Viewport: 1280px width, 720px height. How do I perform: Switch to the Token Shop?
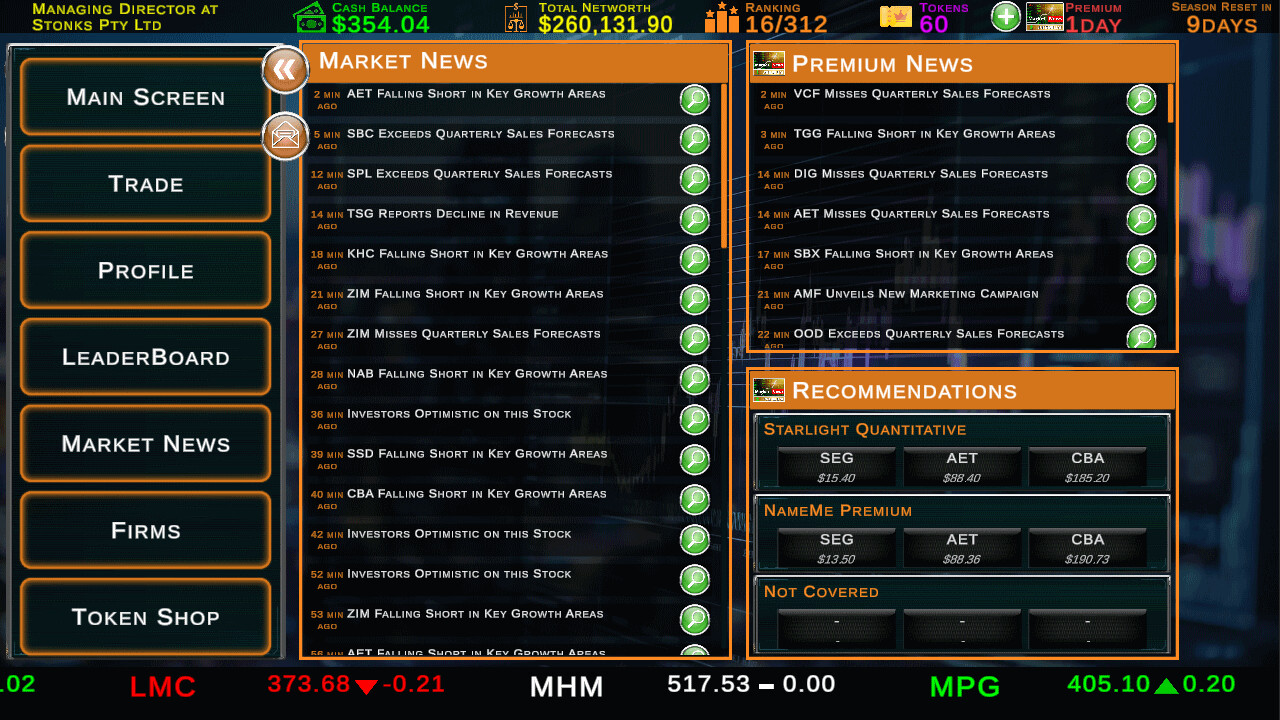(x=144, y=617)
